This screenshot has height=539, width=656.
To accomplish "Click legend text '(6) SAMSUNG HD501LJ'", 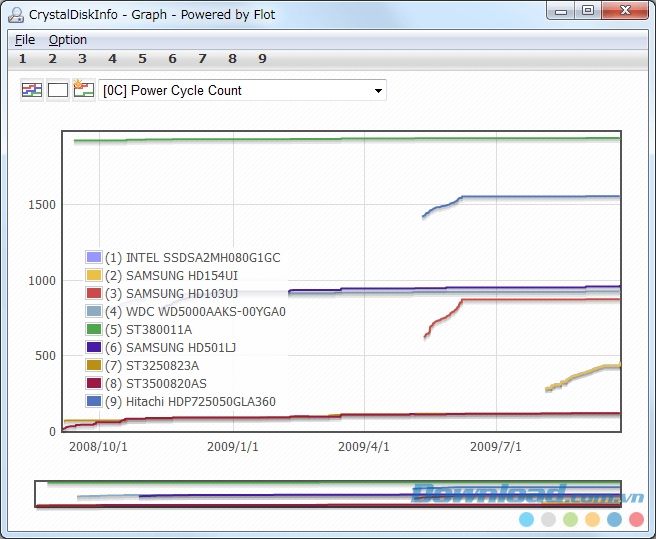I will click(x=171, y=348).
